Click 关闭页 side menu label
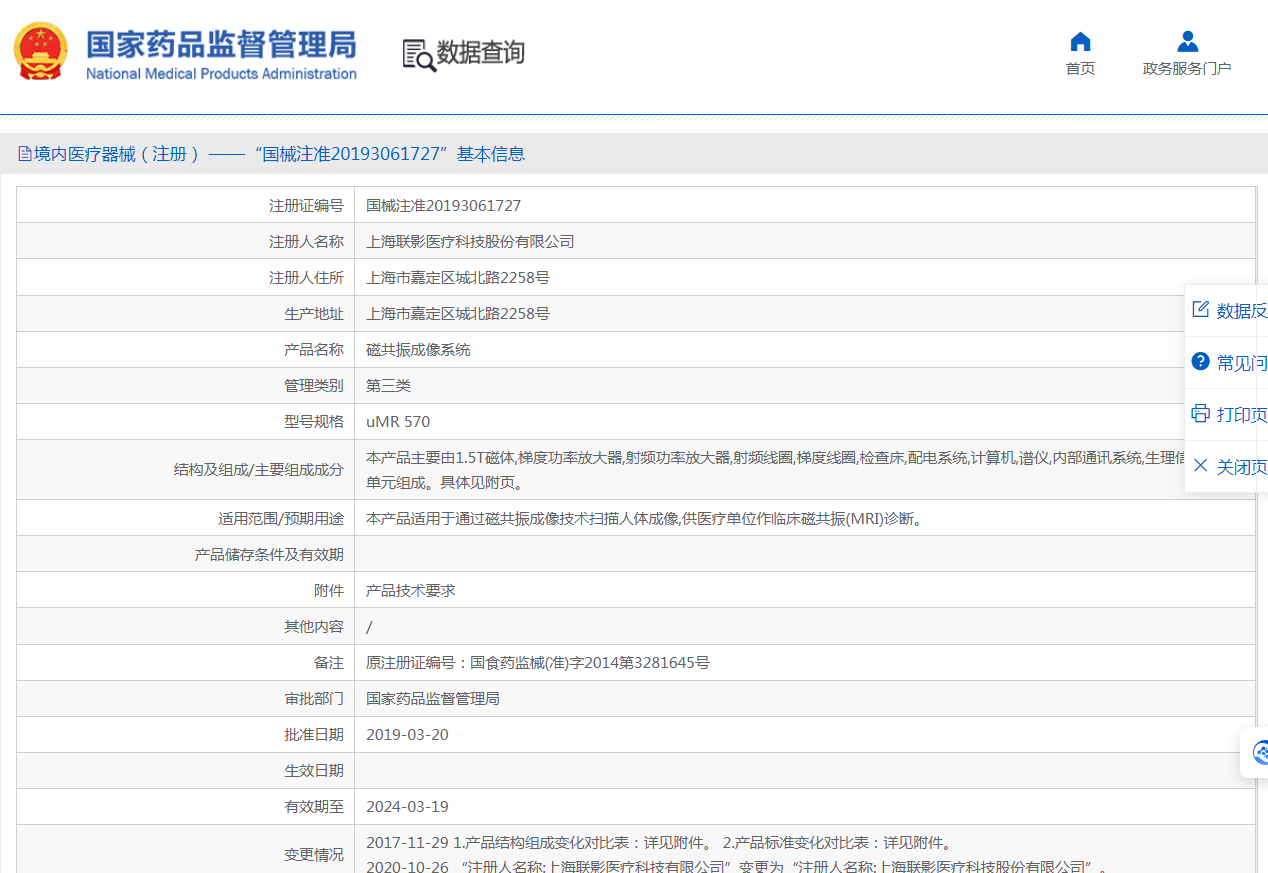The image size is (1268, 873). click(1242, 466)
